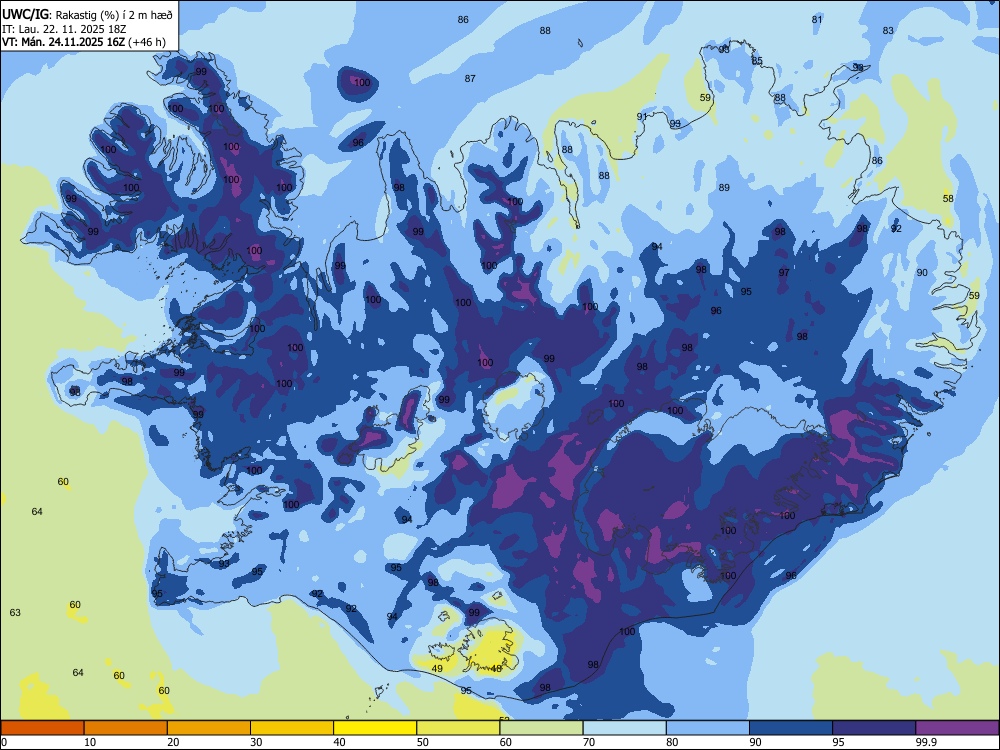Click the humidity value '83' on the map
1000x750 pixels.
tap(888, 31)
